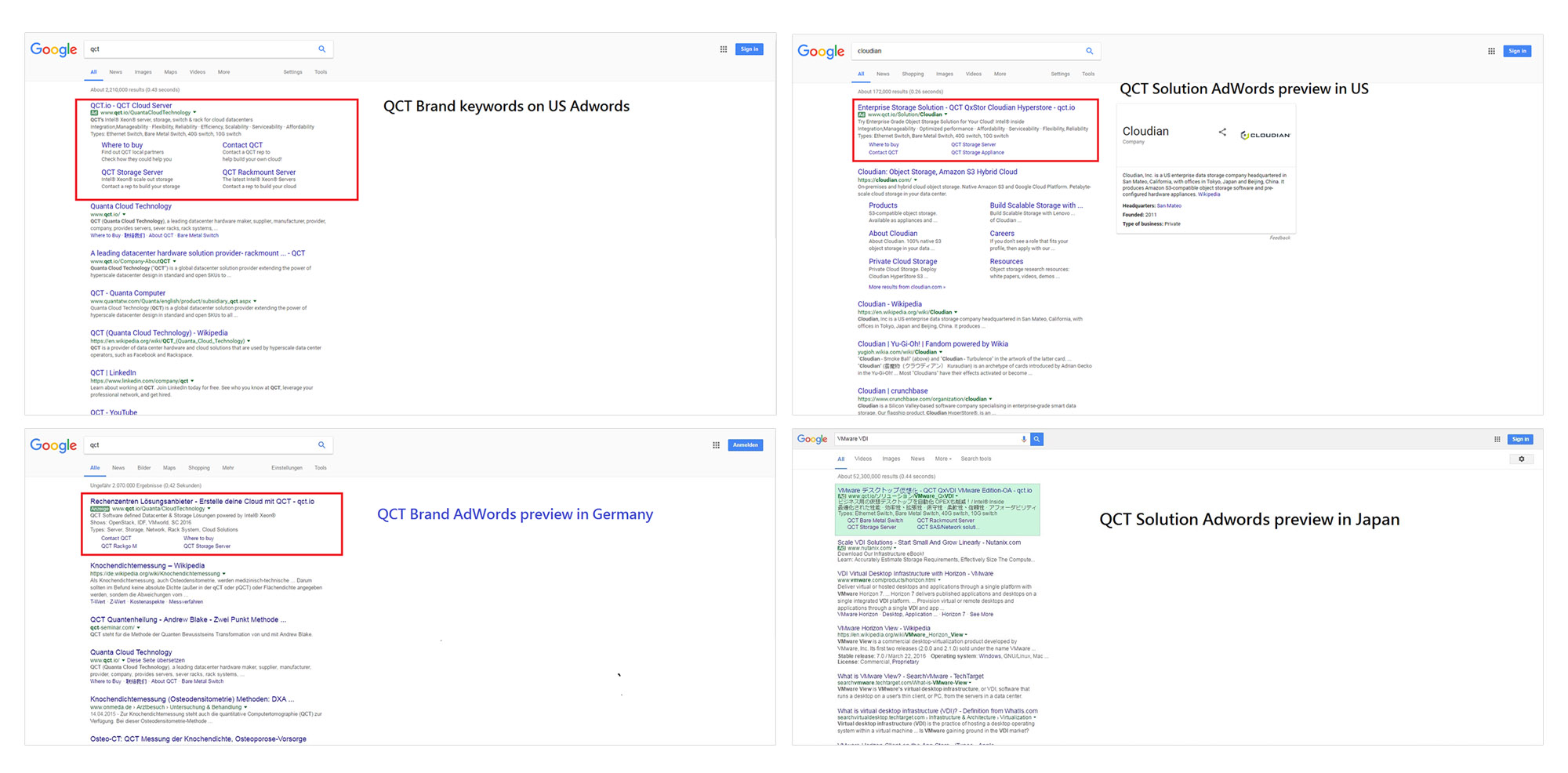Screen dimensions: 1568x773
Task: Open Search tools on the VMware VDI page
Action: pyautogui.click(x=976, y=459)
